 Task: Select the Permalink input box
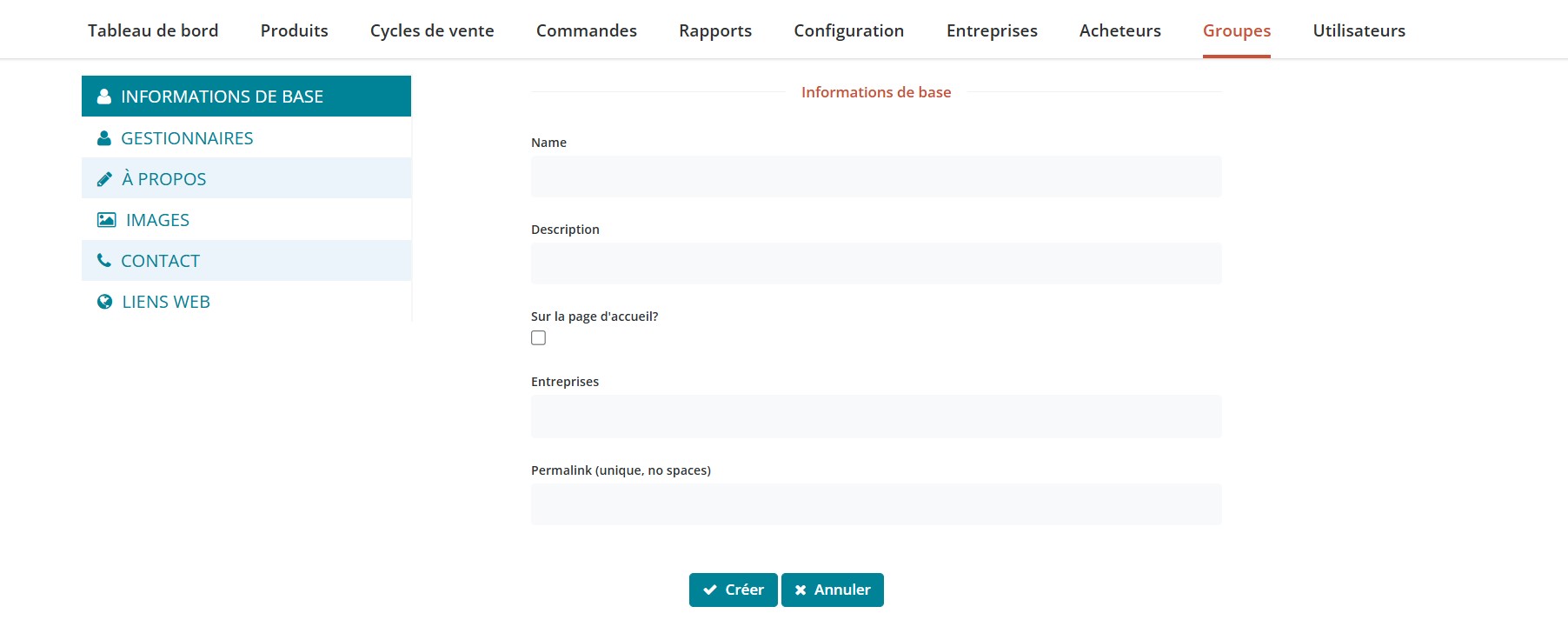click(875, 504)
